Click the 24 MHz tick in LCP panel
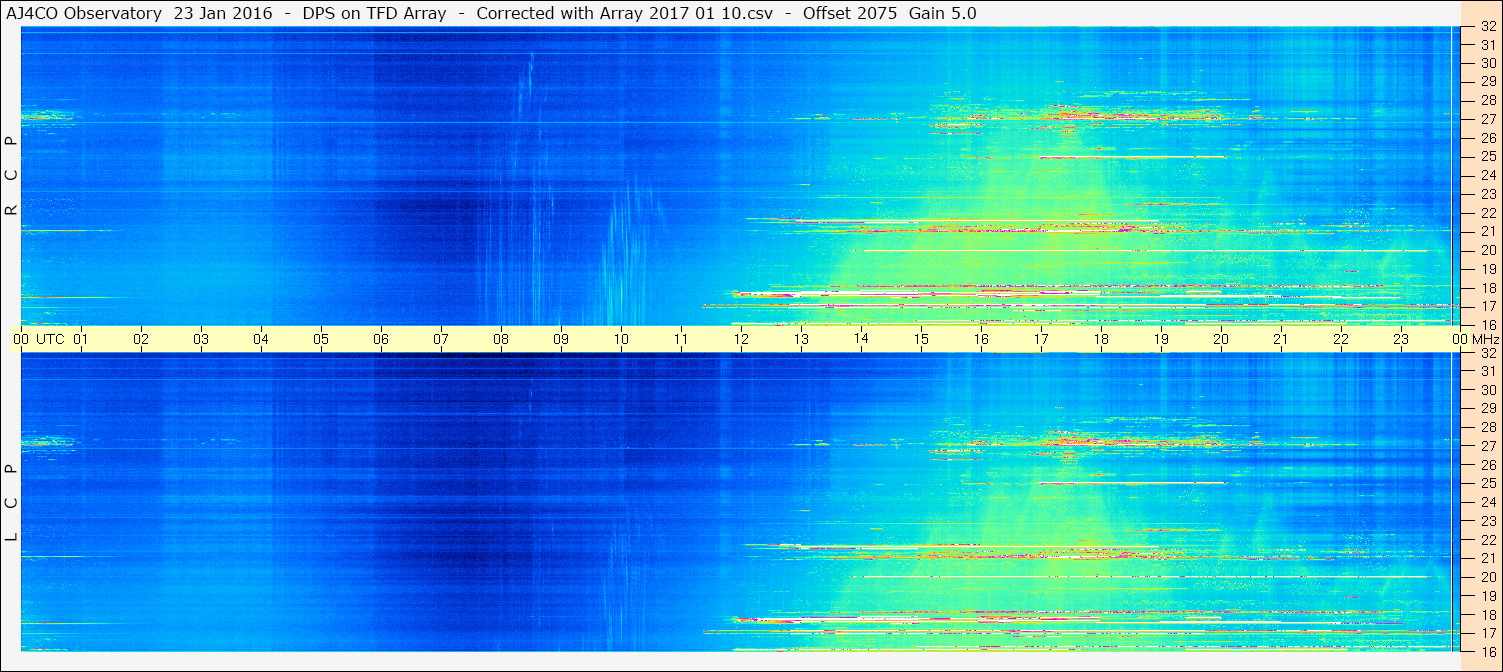This screenshot has height=672, width=1503. point(1487,502)
